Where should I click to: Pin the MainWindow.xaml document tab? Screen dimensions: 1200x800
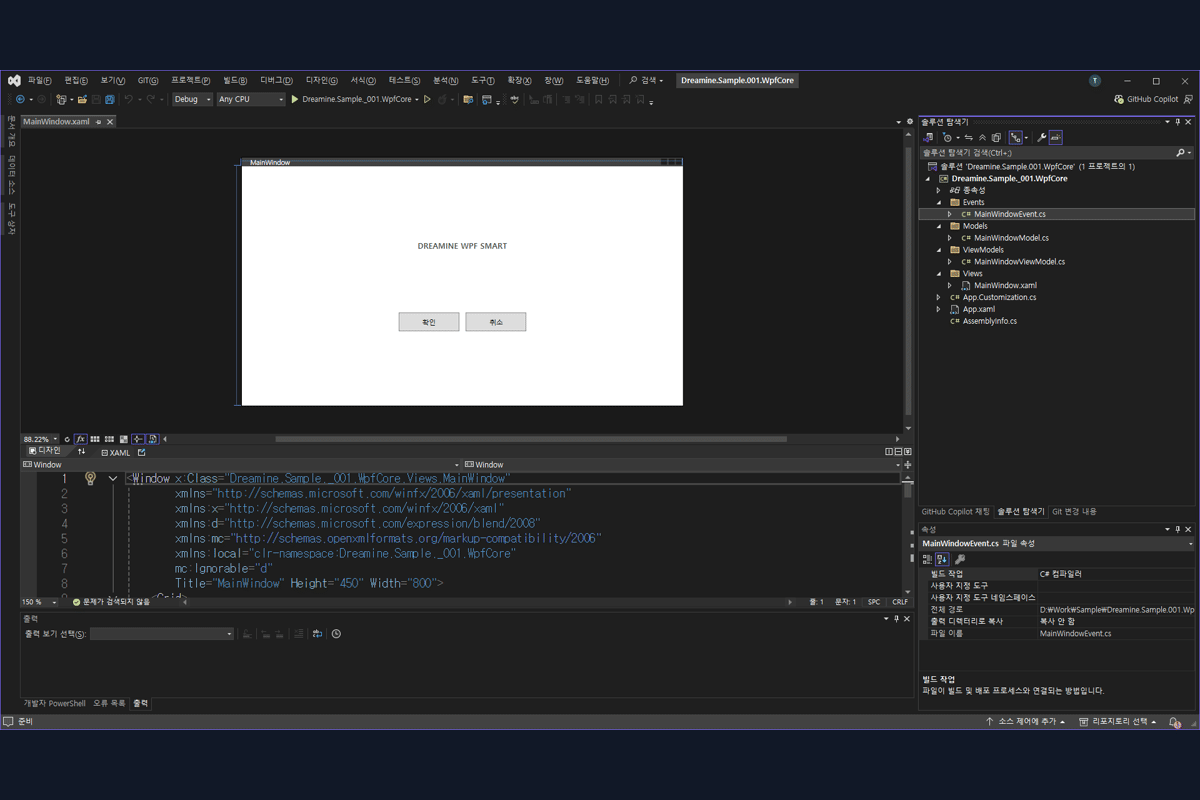point(98,122)
